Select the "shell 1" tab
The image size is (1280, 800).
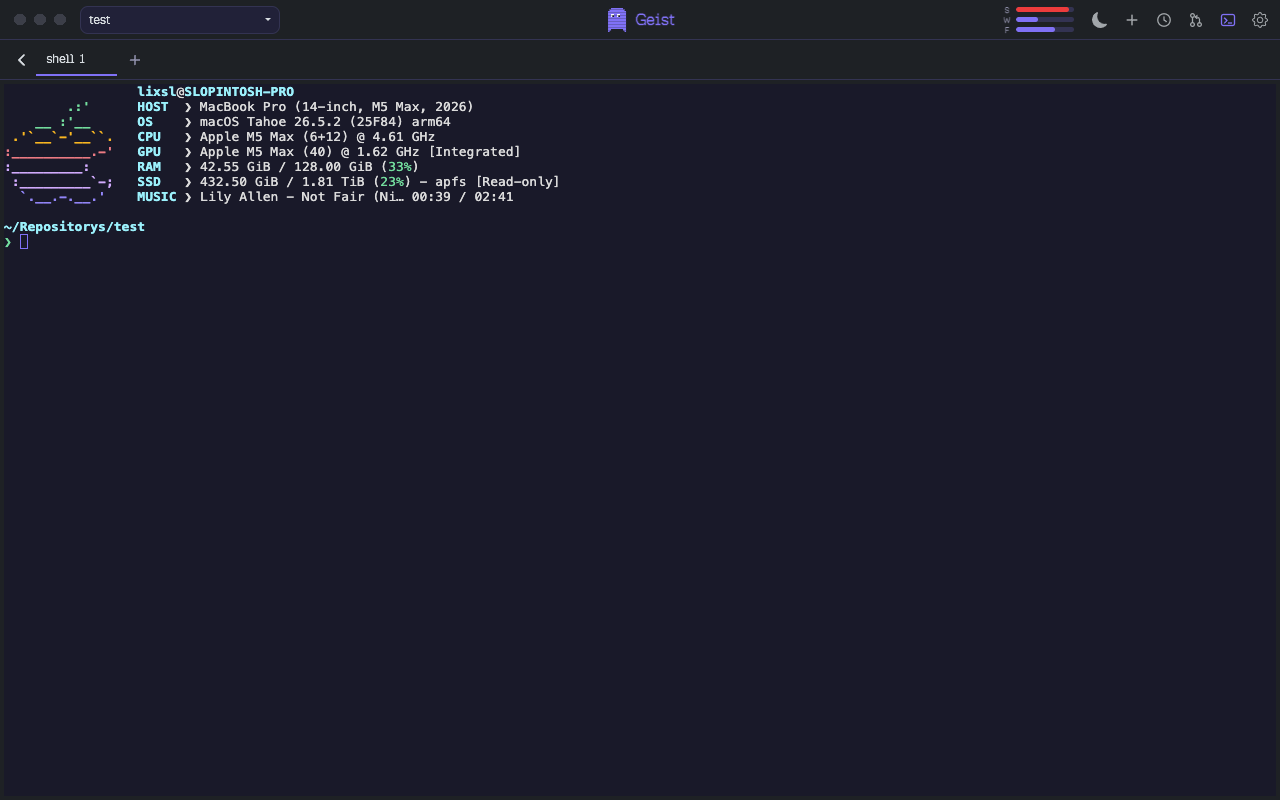[76, 60]
